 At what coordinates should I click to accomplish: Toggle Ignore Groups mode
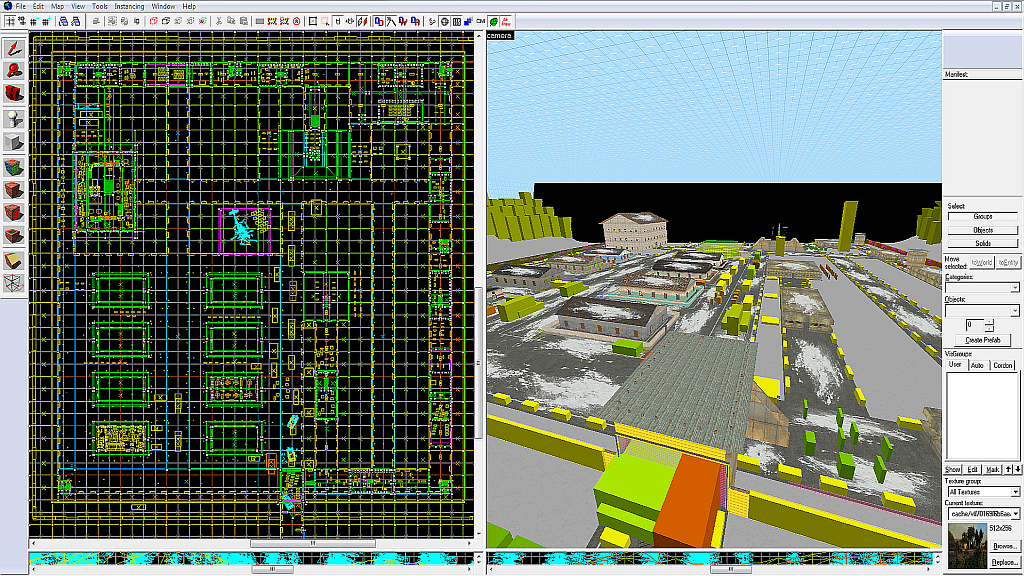tap(137, 22)
